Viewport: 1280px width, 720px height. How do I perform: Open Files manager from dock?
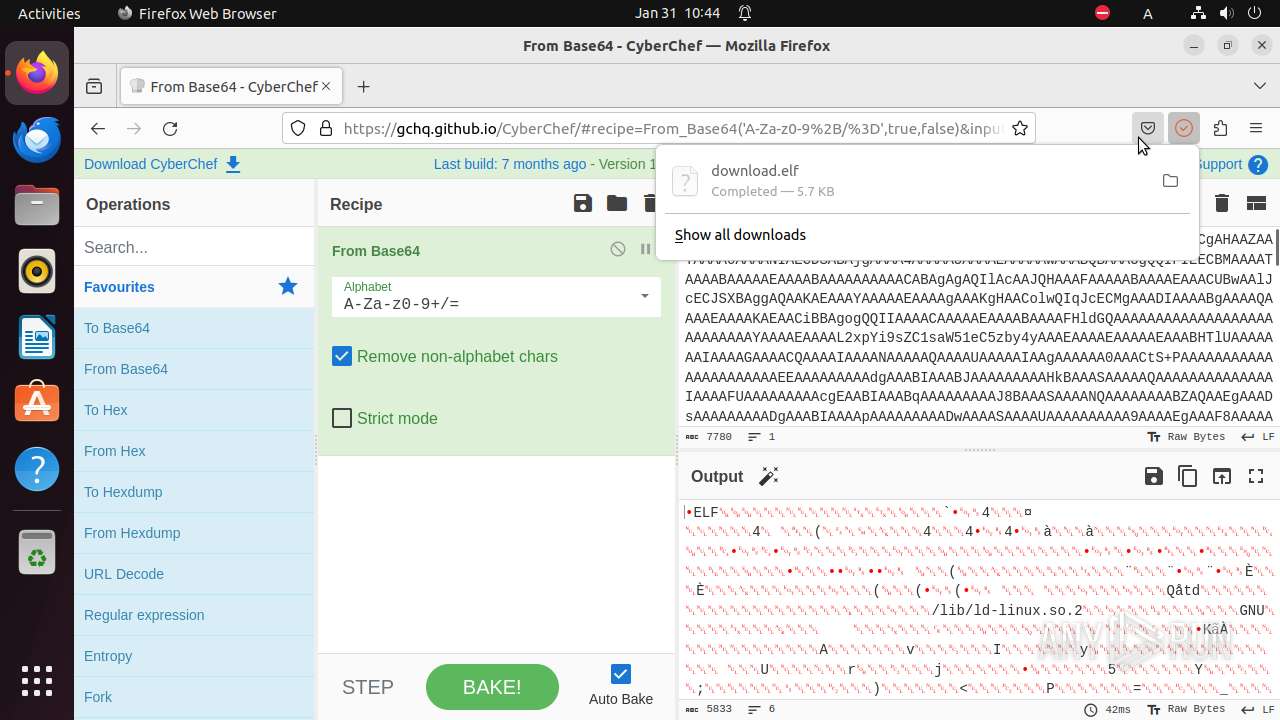point(37,205)
